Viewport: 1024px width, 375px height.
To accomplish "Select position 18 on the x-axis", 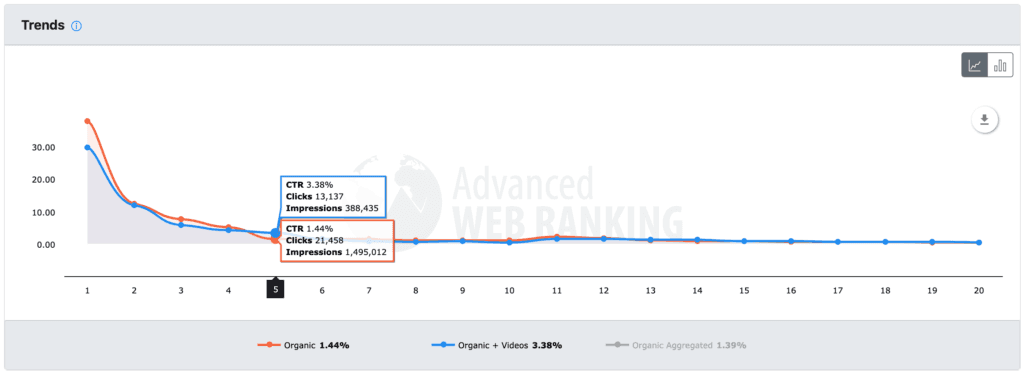I will [x=885, y=291].
